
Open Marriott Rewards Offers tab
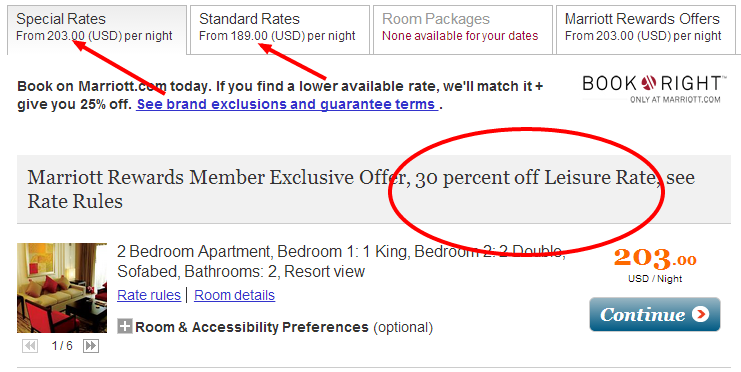(646, 30)
